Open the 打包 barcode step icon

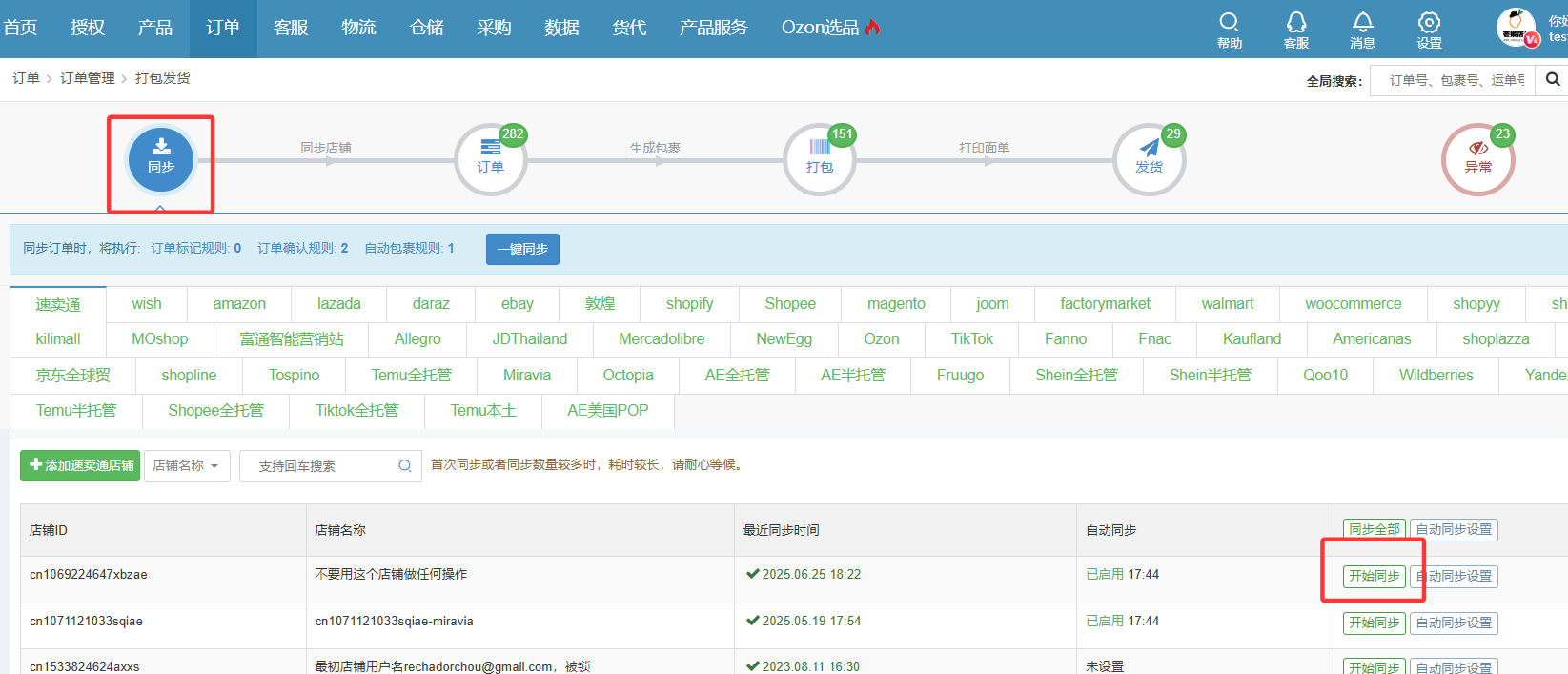[x=820, y=159]
